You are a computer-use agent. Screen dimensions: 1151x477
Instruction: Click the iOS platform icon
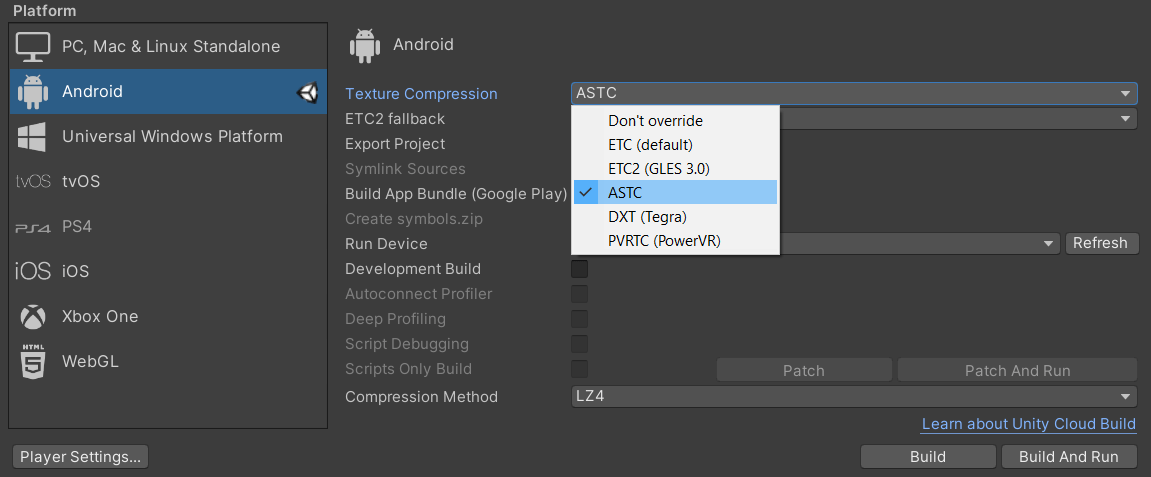tap(33, 272)
